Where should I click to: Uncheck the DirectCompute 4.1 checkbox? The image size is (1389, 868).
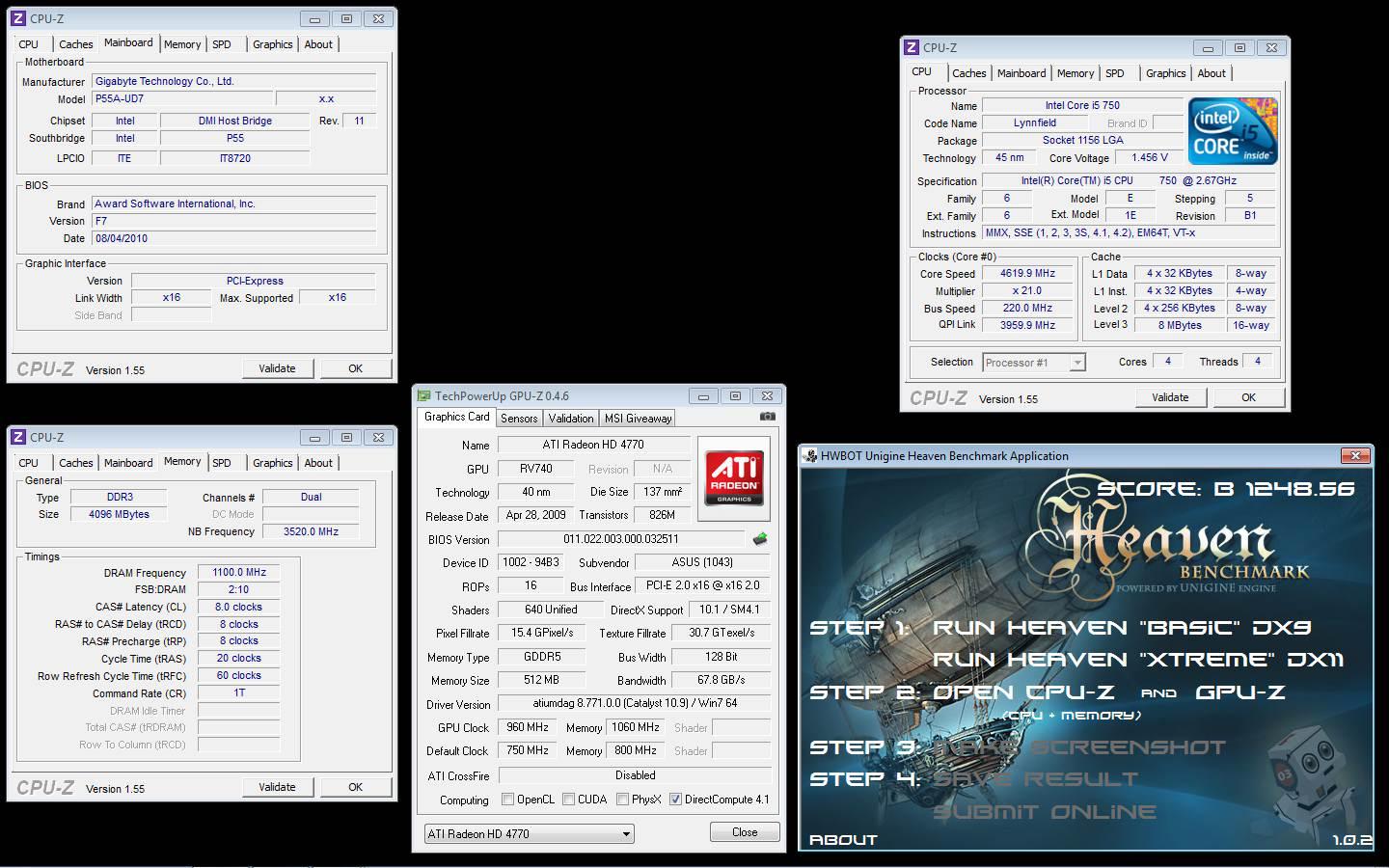[675, 800]
